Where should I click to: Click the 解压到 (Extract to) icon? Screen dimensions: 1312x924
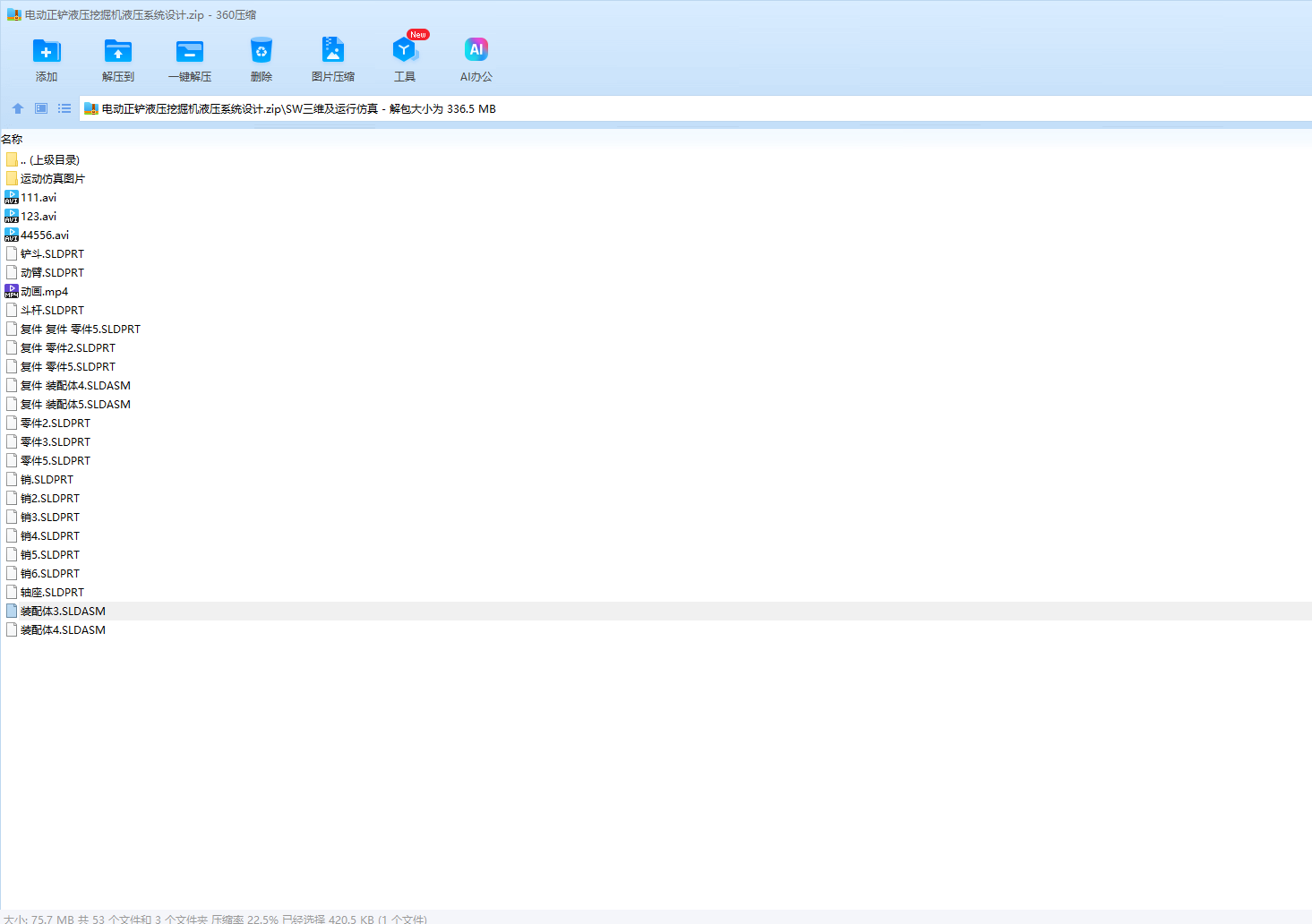coord(118,51)
